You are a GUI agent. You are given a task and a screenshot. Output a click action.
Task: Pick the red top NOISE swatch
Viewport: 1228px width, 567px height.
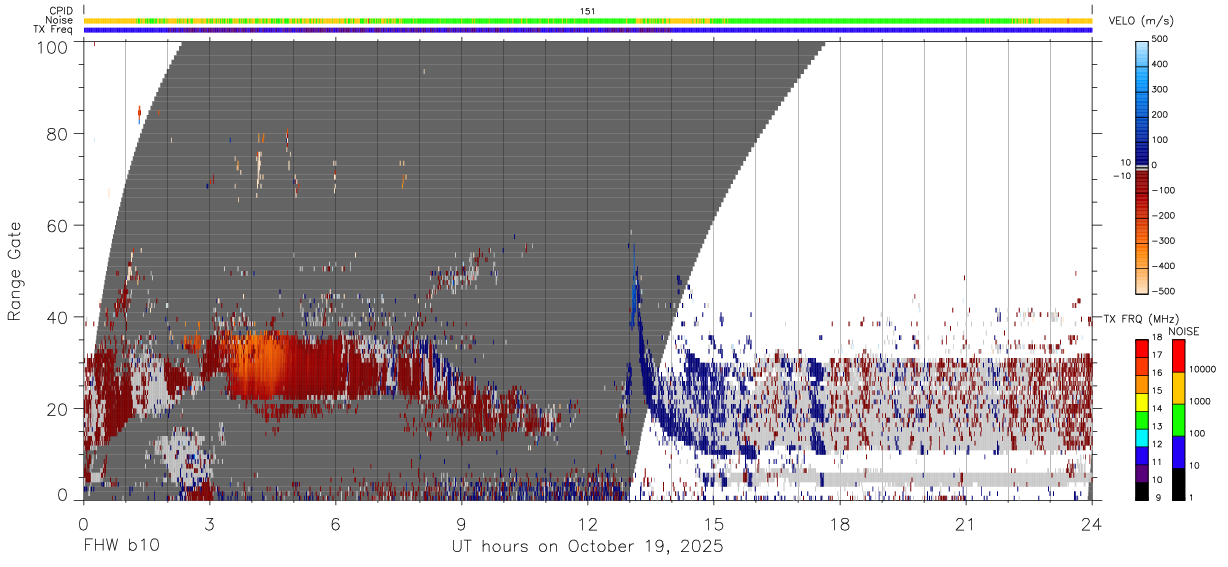pyautogui.click(x=1178, y=356)
